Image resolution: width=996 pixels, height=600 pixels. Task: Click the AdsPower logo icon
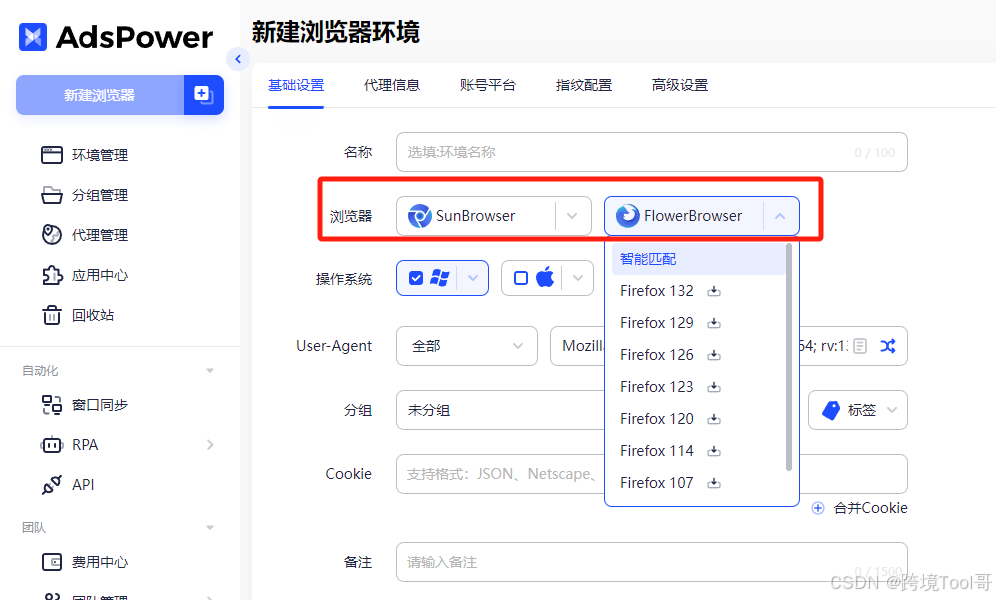32,37
